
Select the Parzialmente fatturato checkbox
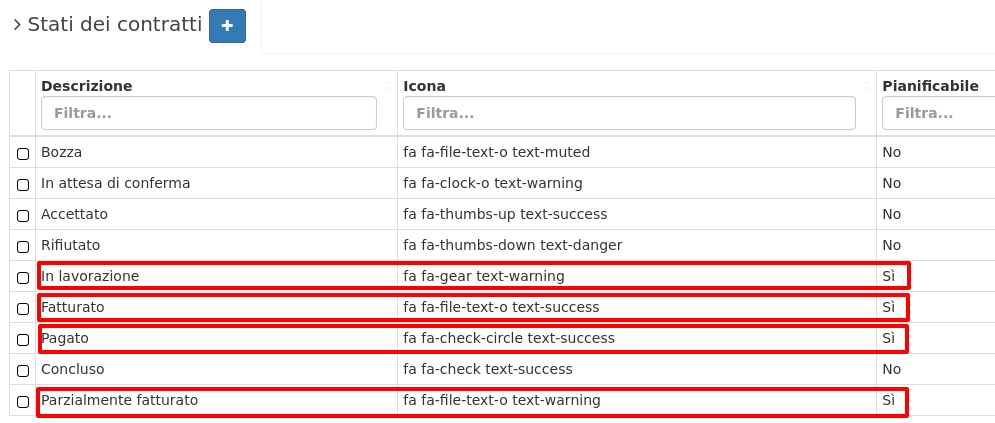point(23,402)
